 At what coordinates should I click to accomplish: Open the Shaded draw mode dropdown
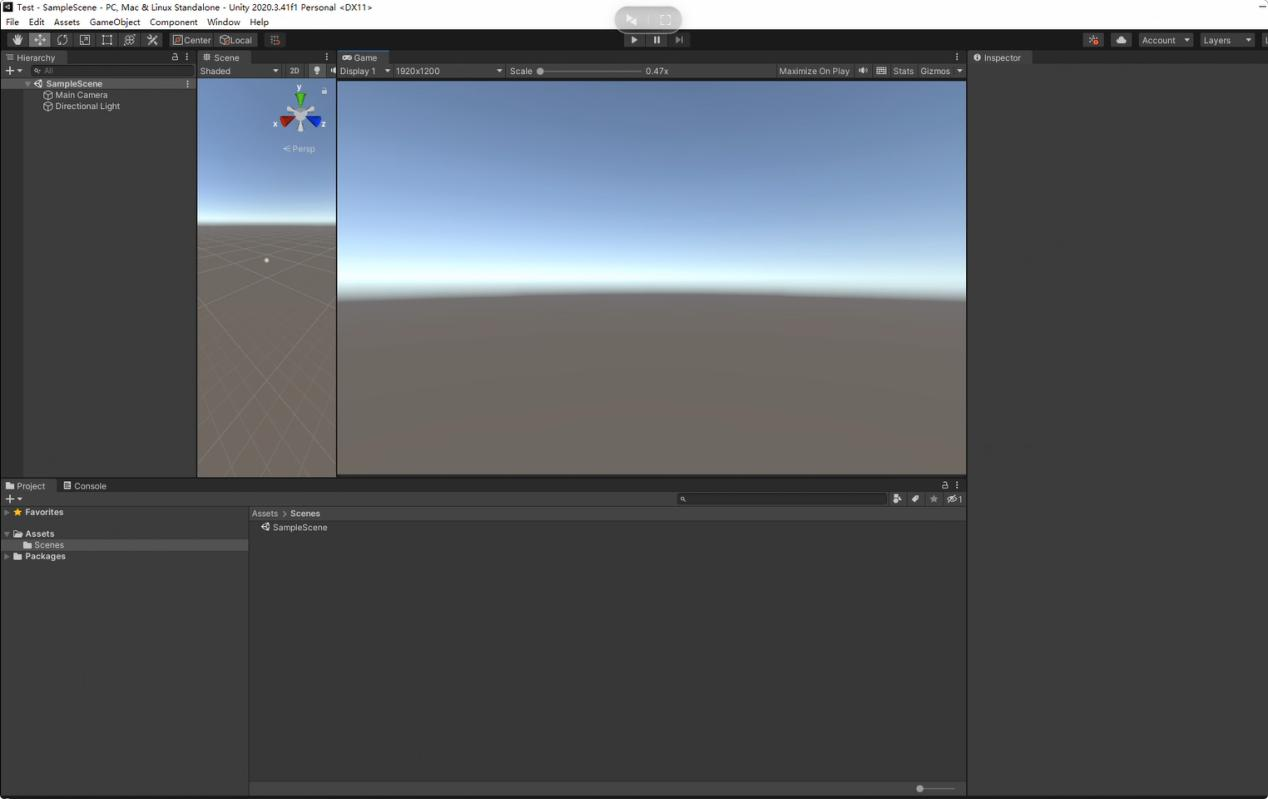coord(239,71)
